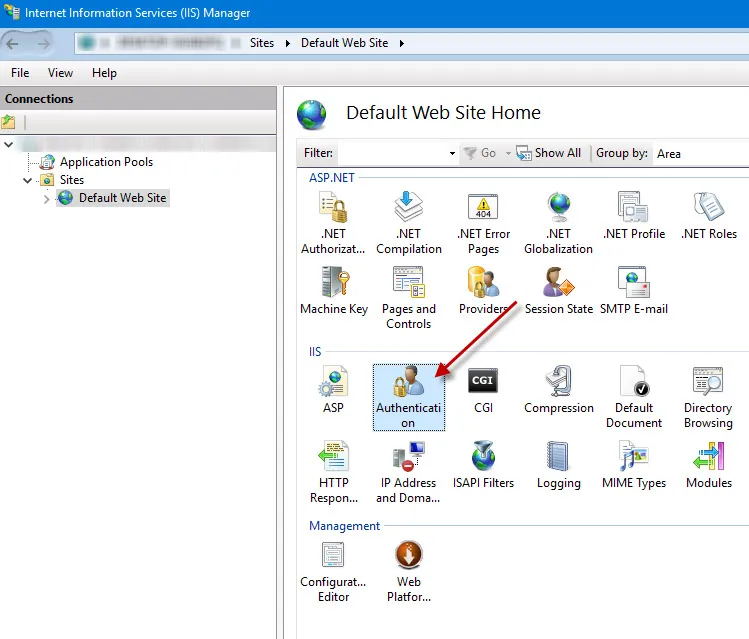Launch the Web Platform Installer
749x639 pixels.
pyautogui.click(x=409, y=572)
